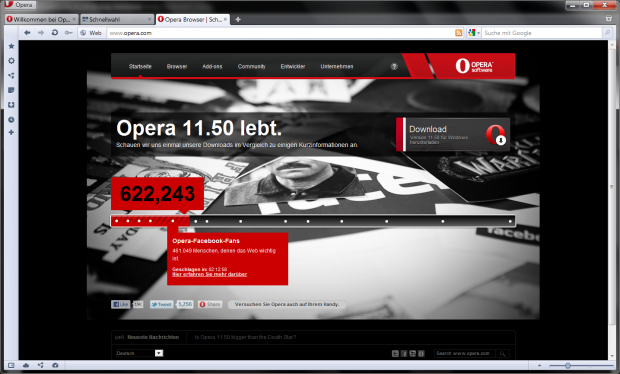Click the Opera Software logo
620x374 pixels.
point(474,66)
